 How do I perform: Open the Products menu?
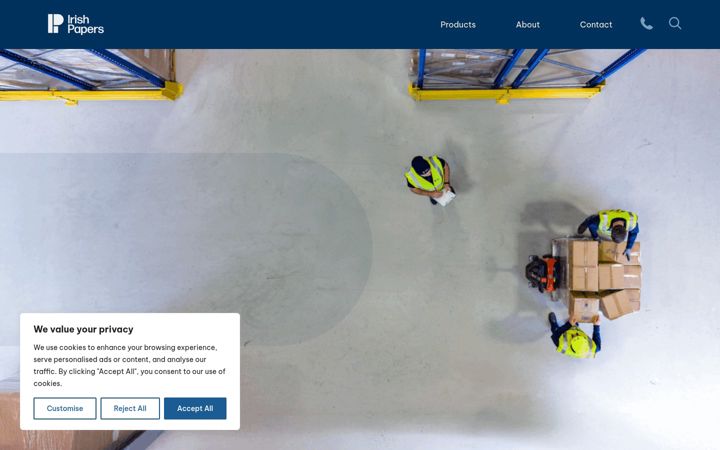pyautogui.click(x=458, y=25)
